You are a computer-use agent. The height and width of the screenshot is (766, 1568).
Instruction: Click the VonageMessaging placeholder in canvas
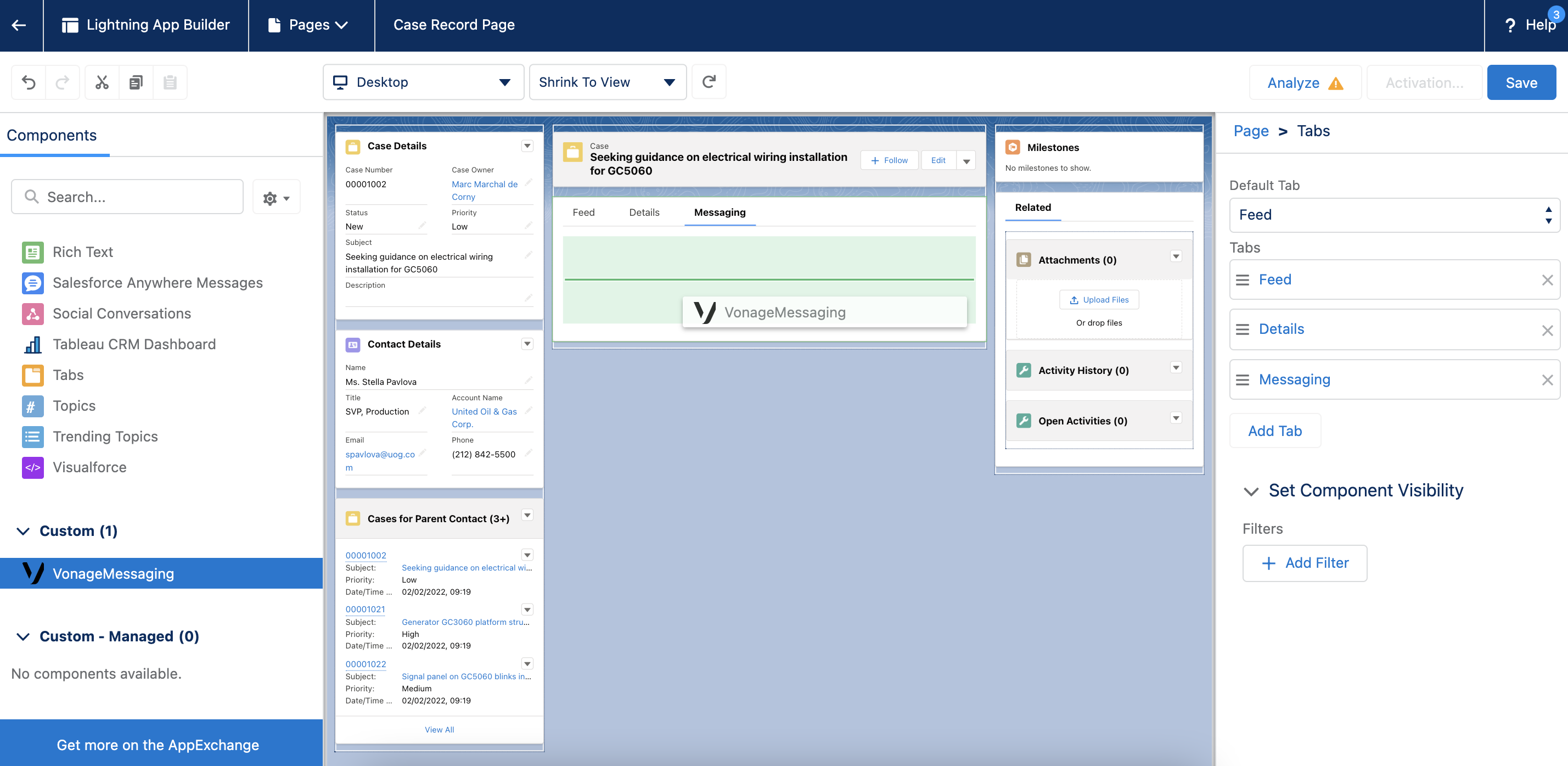coord(824,312)
